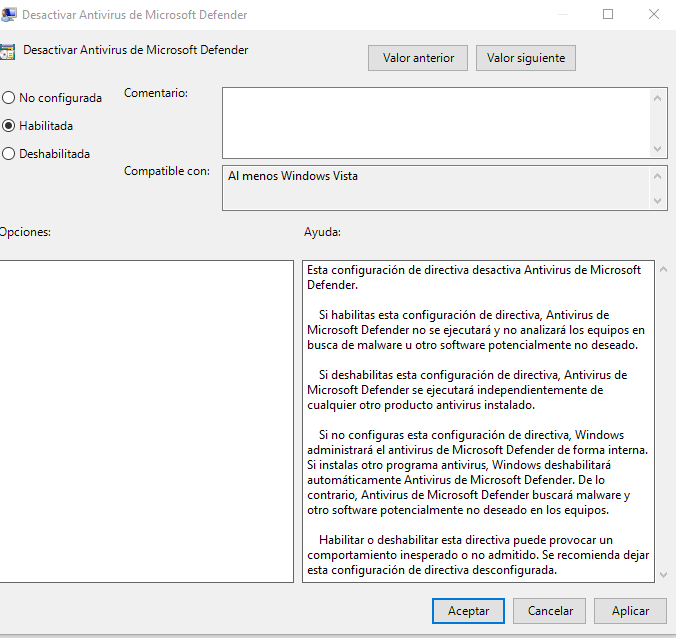The image size is (676, 638).
Task: Maximize the Desactivar Antivirus window
Action: (x=608, y=15)
